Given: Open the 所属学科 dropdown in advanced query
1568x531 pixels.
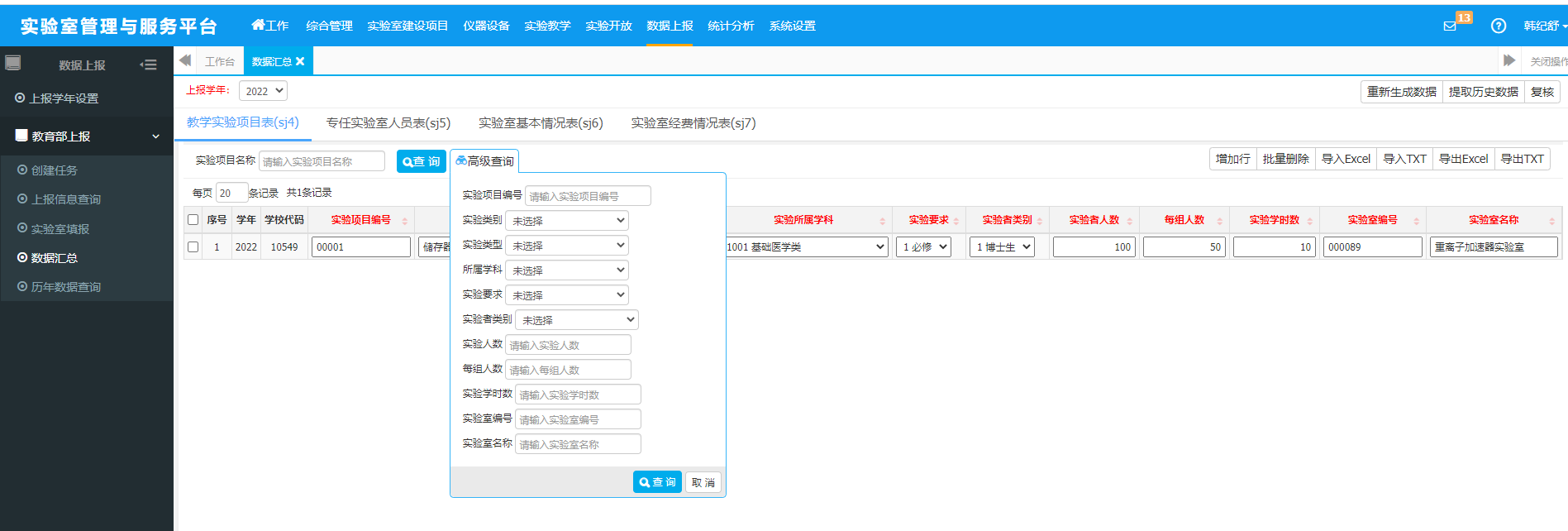Looking at the screenshot, I should pos(567,270).
